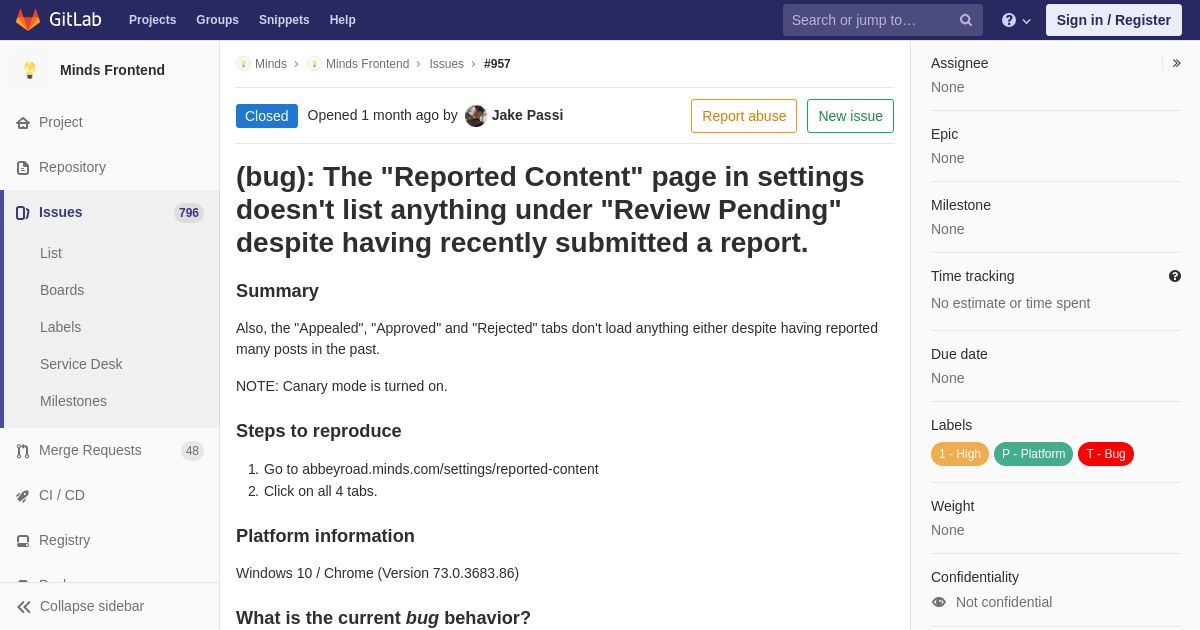The width and height of the screenshot is (1200, 630).
Task: Click the Merge Requests icon
Action: 23,451
